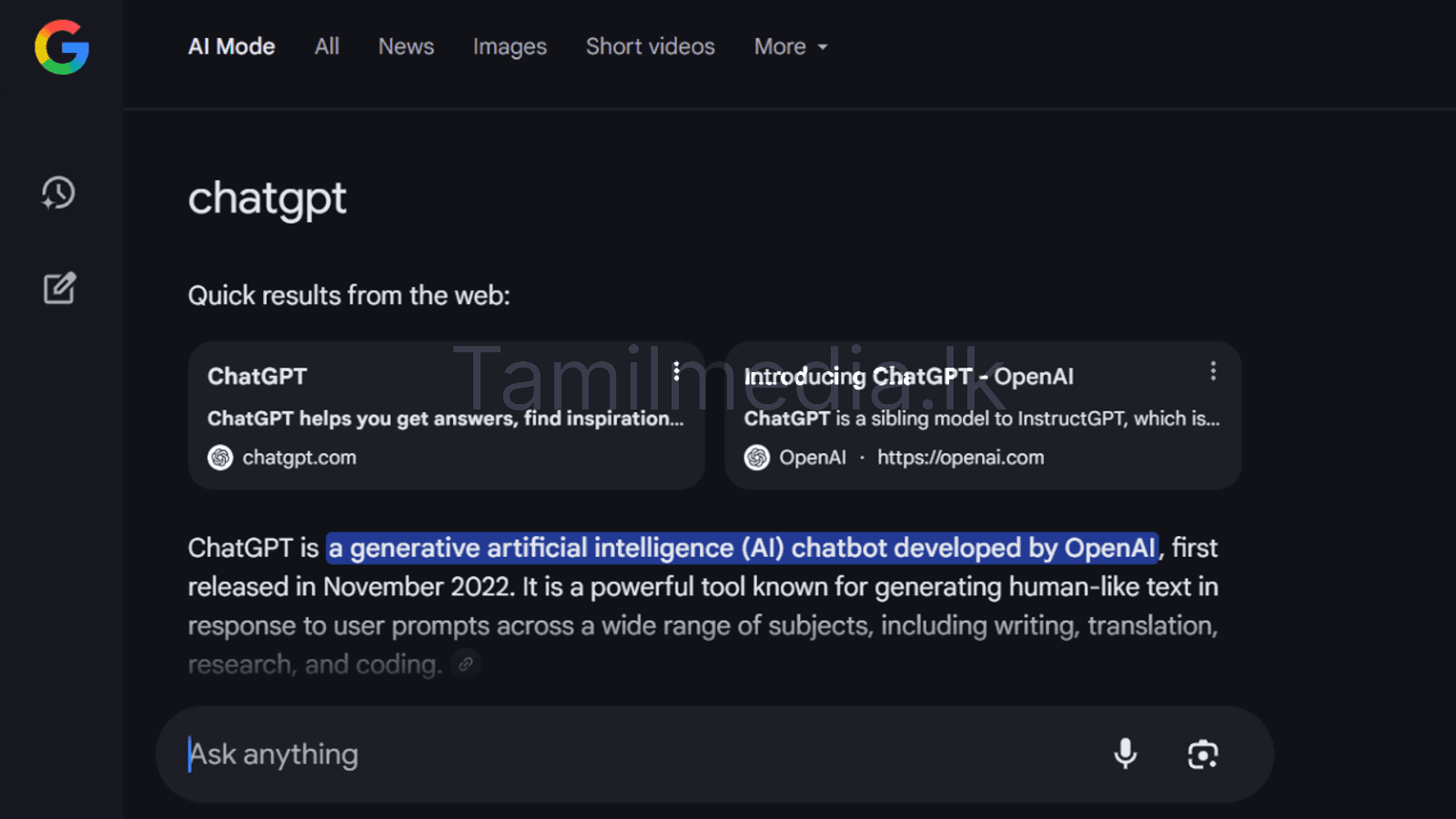Open the Introducing ChatGPT - OpenAI result card

point(909,376)
